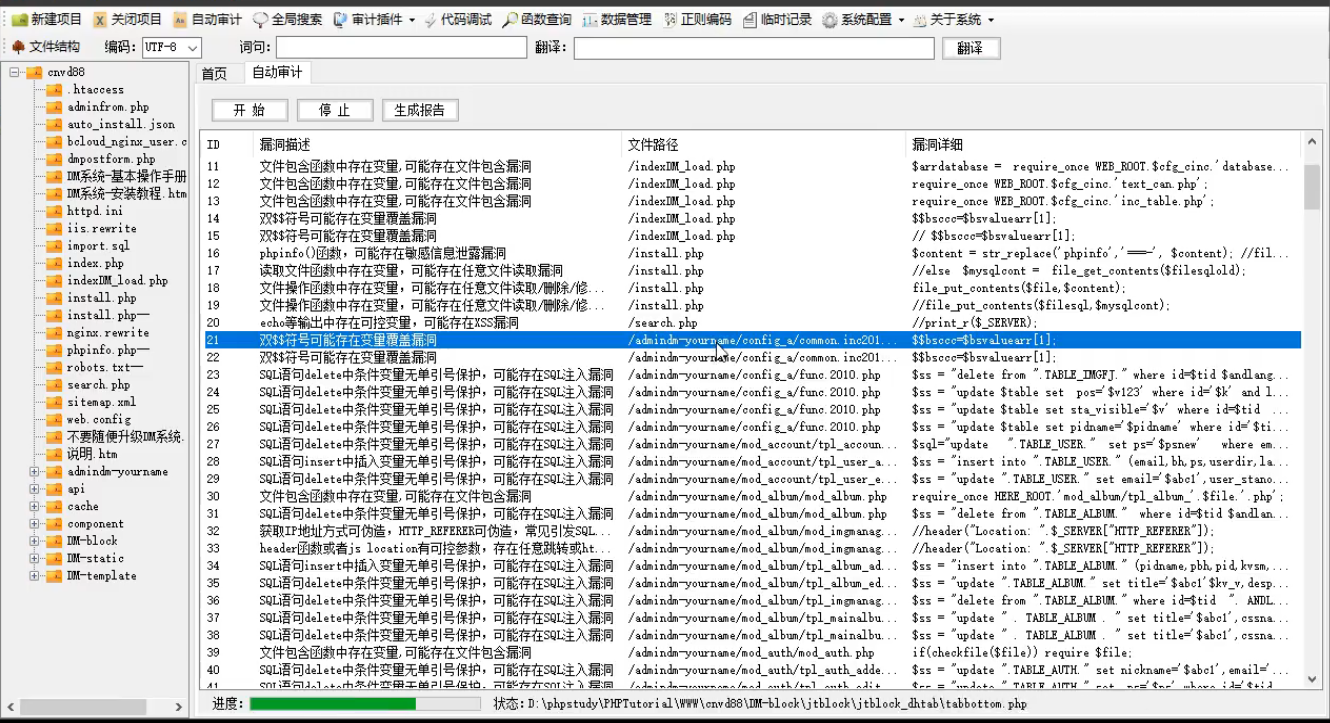Image resolution: width=1330 pixels, height=723 pixels.
Task: Expand the component folder
Action: coord(34,524)
